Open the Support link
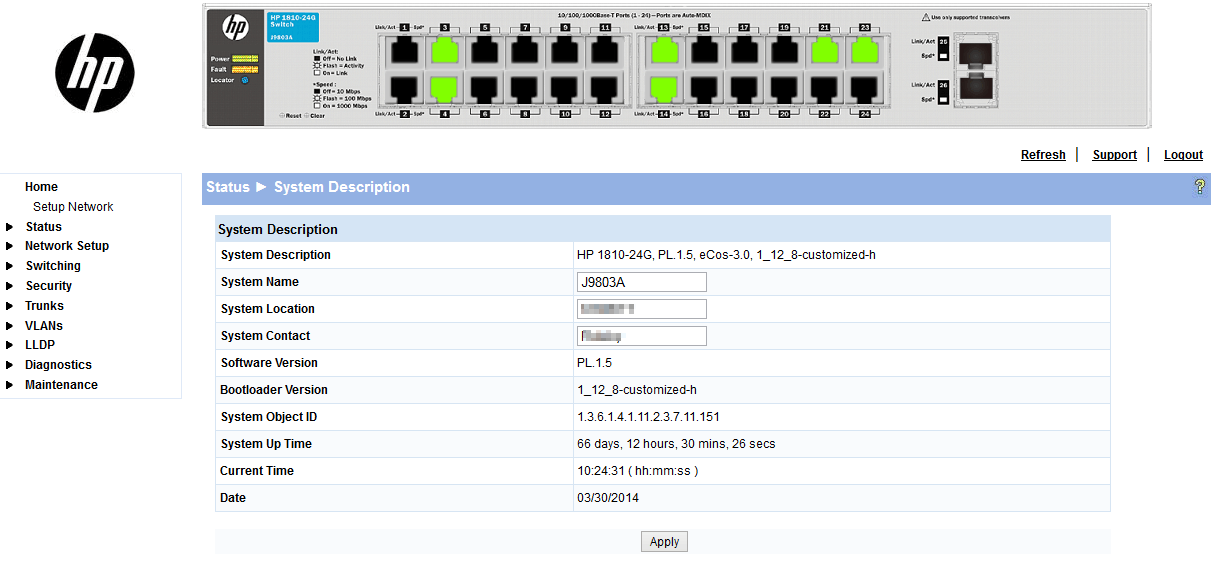This screenshot has height=564, width=1218. 1114,155
